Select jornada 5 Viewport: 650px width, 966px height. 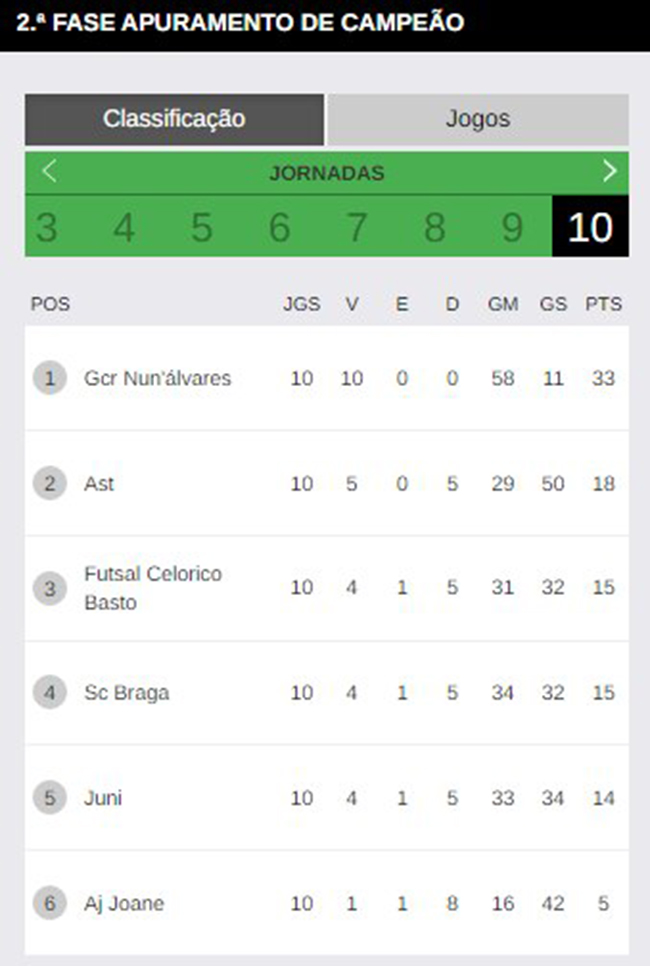(x=201, y=227)
